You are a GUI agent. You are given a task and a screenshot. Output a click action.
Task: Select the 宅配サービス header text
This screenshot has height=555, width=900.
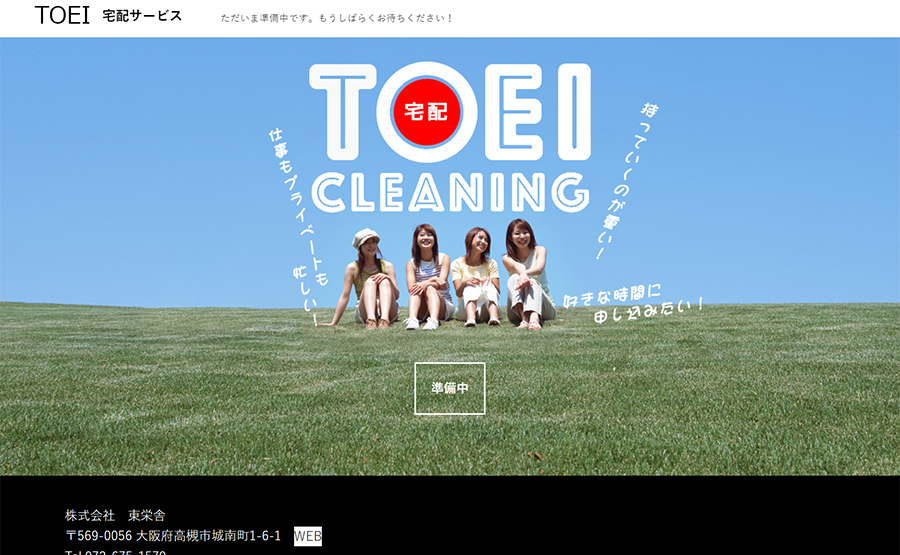[142, 16]
